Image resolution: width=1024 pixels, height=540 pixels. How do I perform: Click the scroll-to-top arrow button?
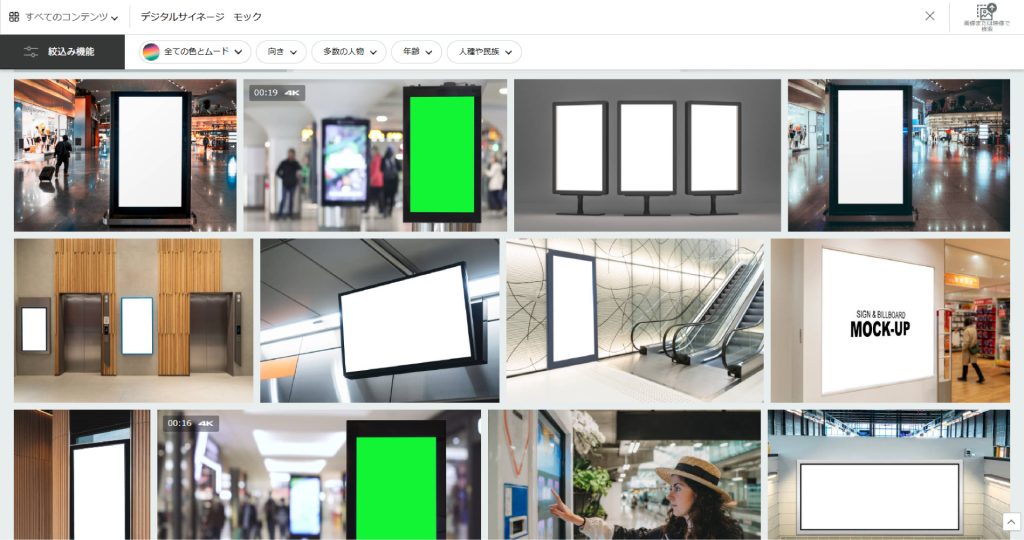[1011, 522]
